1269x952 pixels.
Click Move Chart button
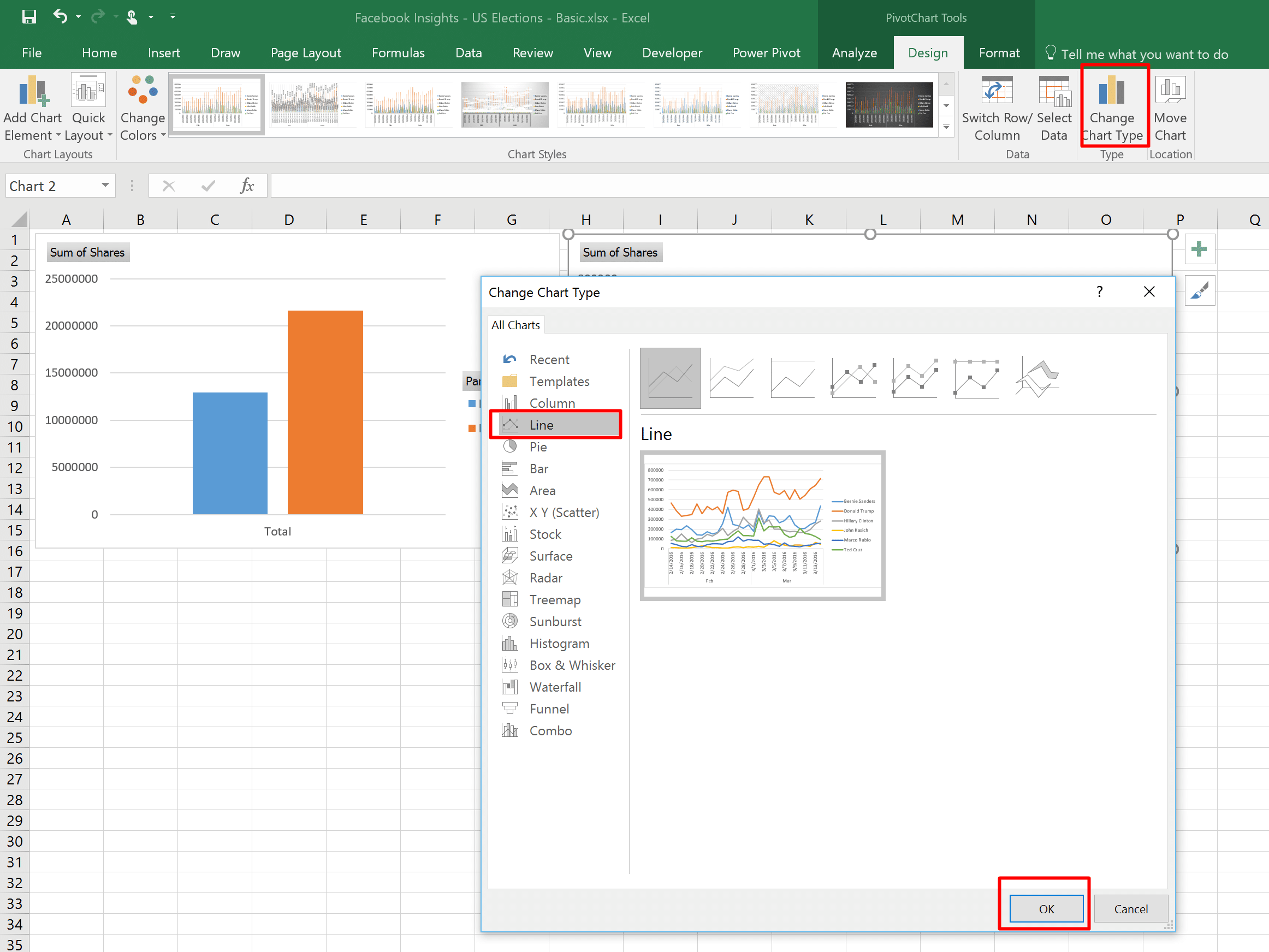(x=1170, y=109)
